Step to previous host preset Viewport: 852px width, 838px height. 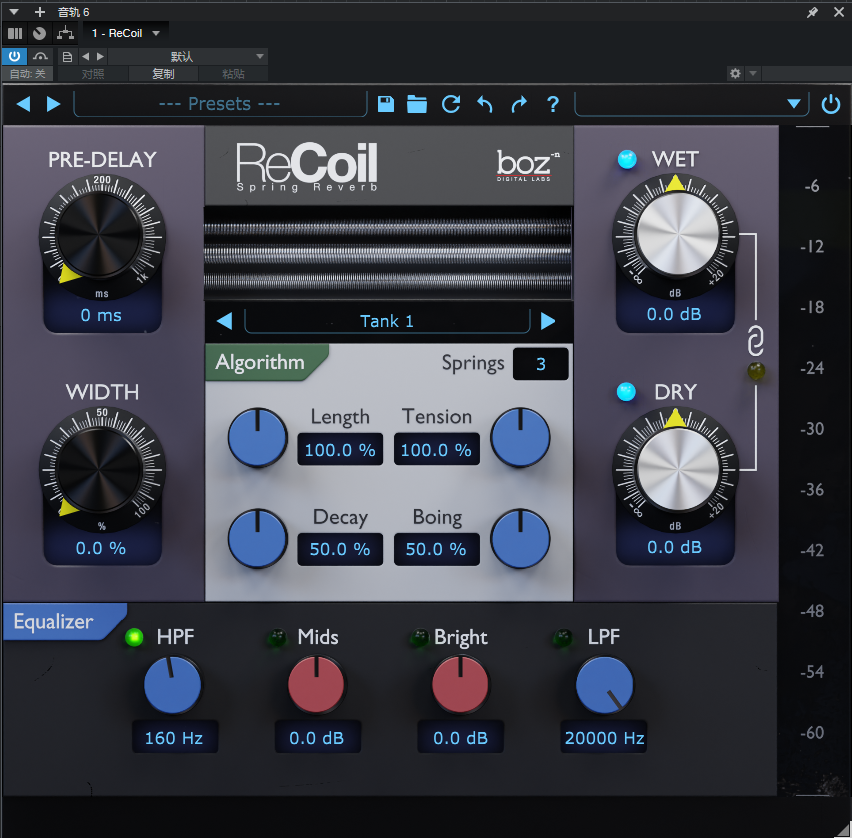[x=85, y=57]
